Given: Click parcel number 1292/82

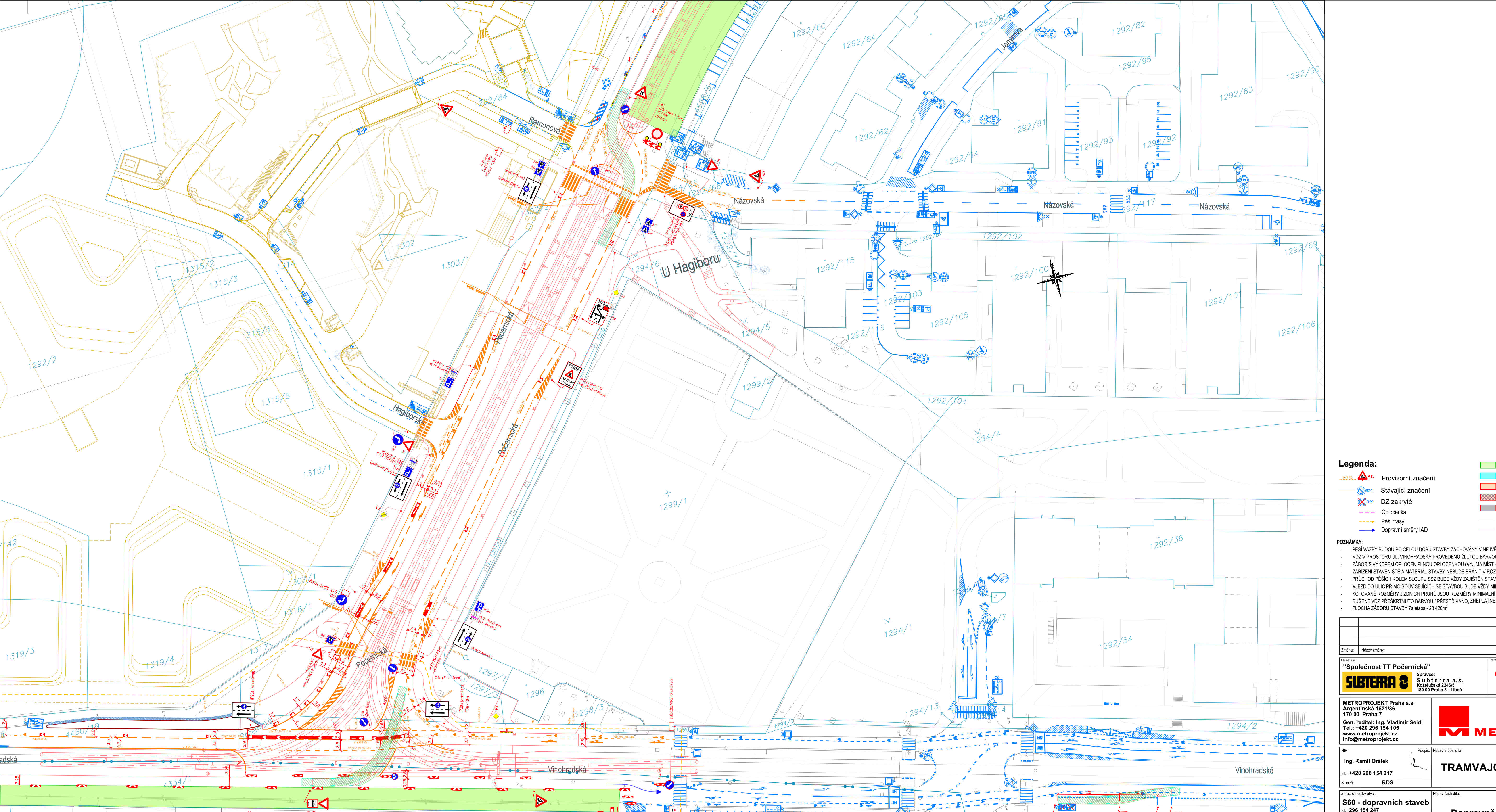Looking at the screenshot, I should click(x=1128, y=28).
